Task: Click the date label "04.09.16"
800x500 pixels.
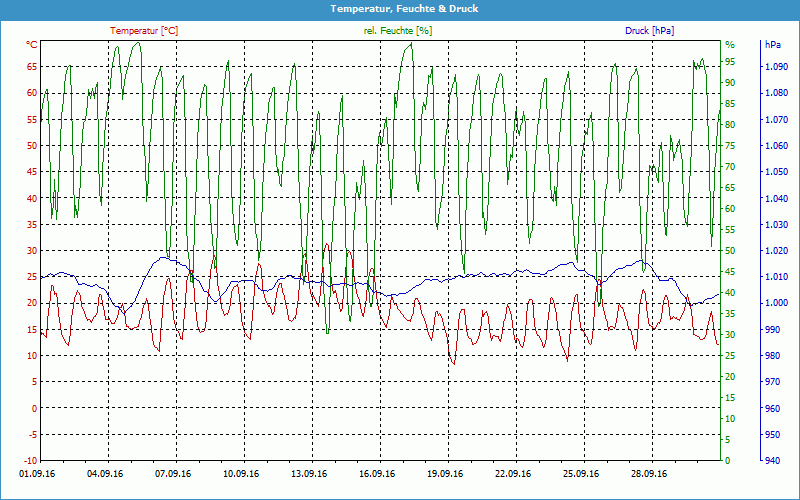Action: tap(105, 474)
